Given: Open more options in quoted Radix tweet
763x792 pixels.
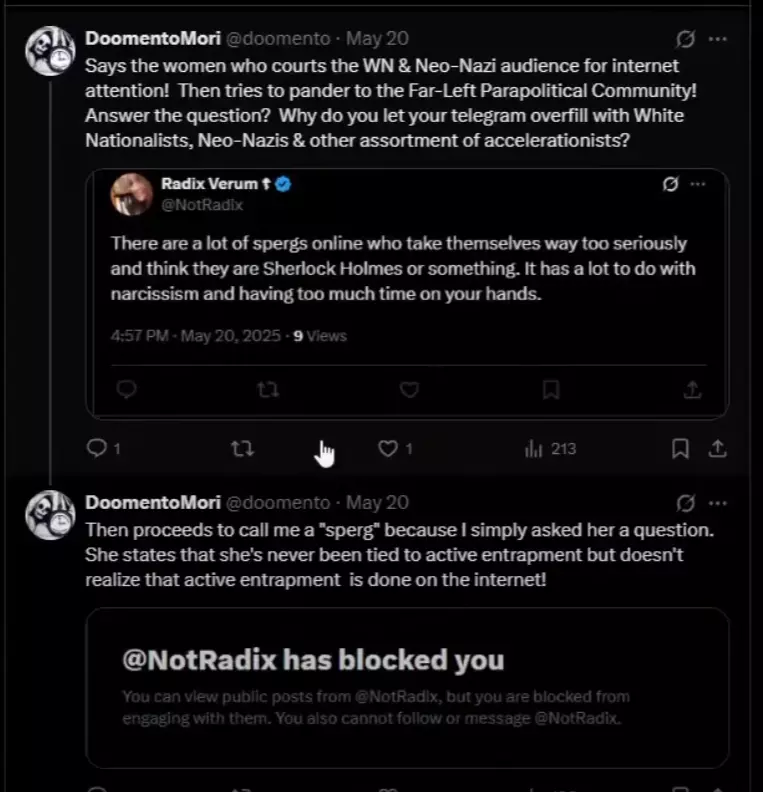Looking at the screenshot, I should (x=698, y=184).
